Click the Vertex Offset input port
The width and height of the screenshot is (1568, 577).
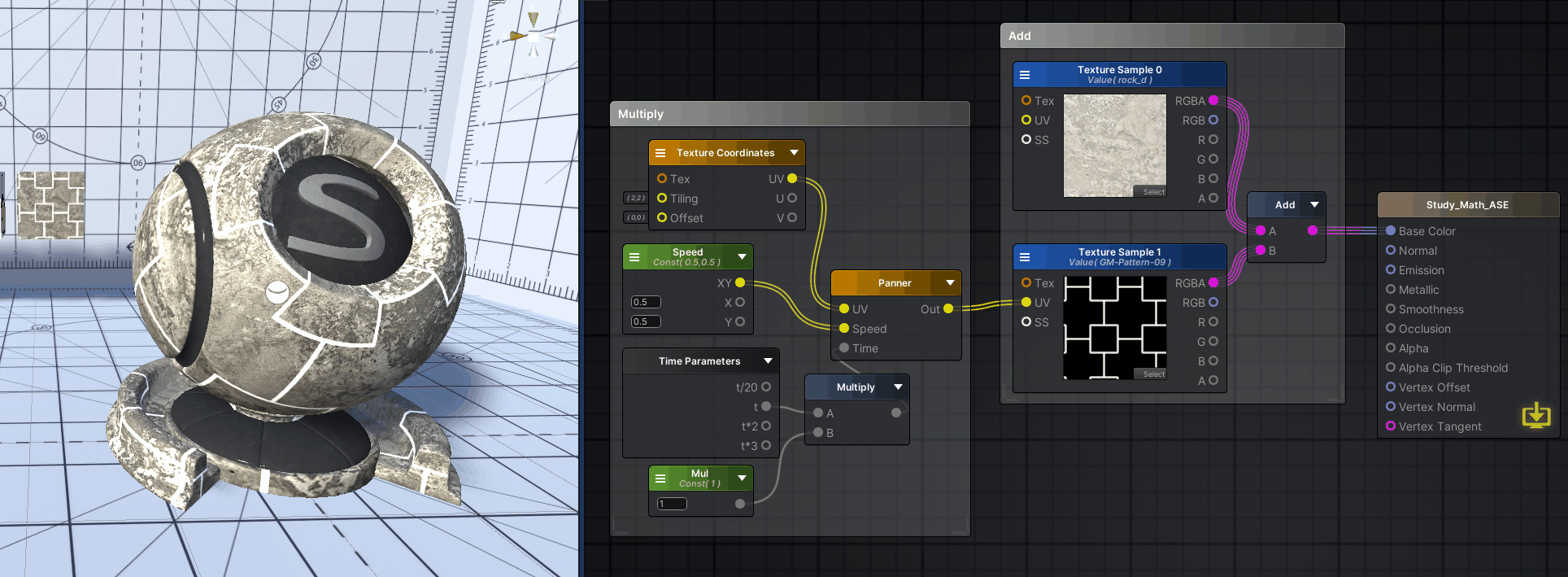click(1391, 387)
